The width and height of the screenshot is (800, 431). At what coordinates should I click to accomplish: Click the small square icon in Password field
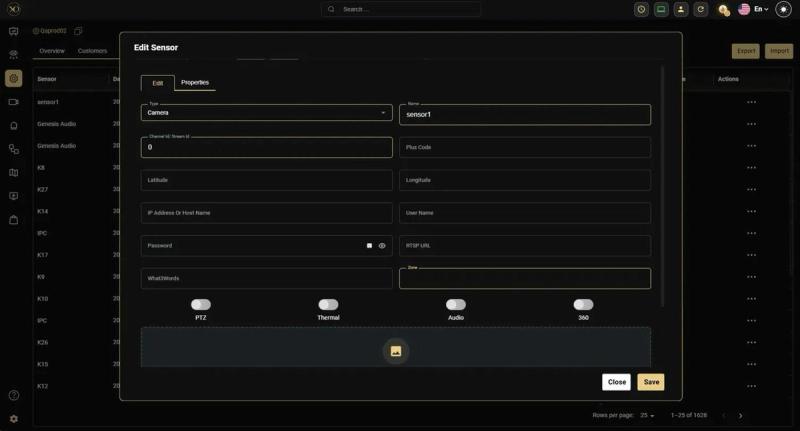pos(369,246)
